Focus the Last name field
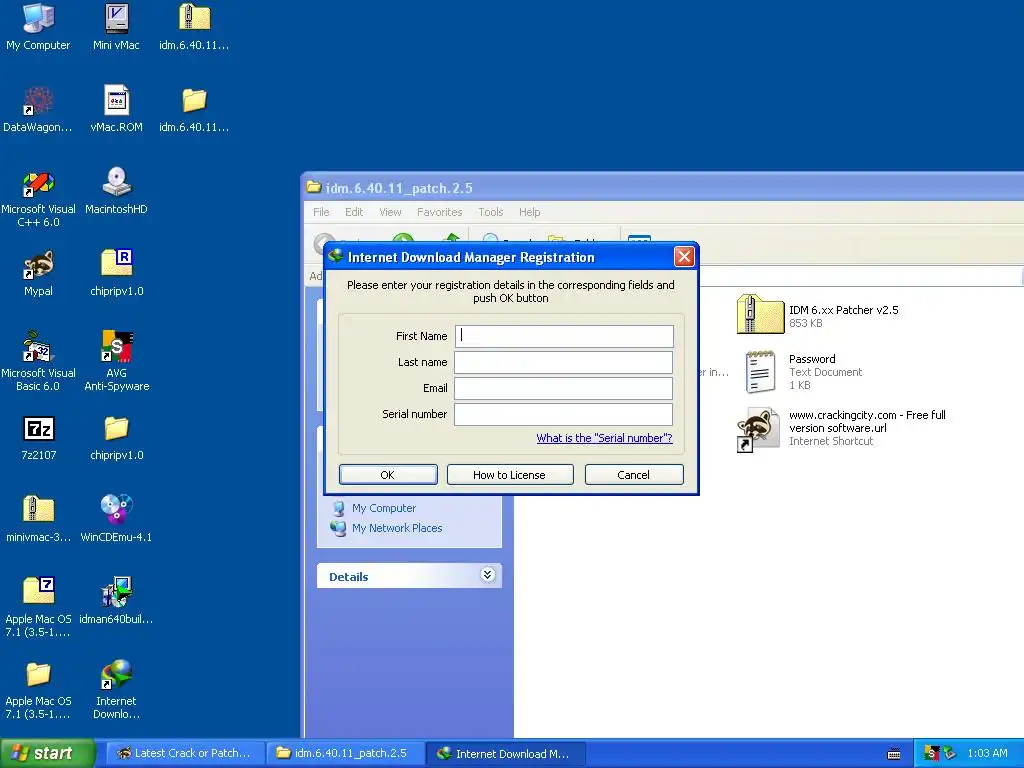The image size is (1024, 768). (x=564, y=362)
